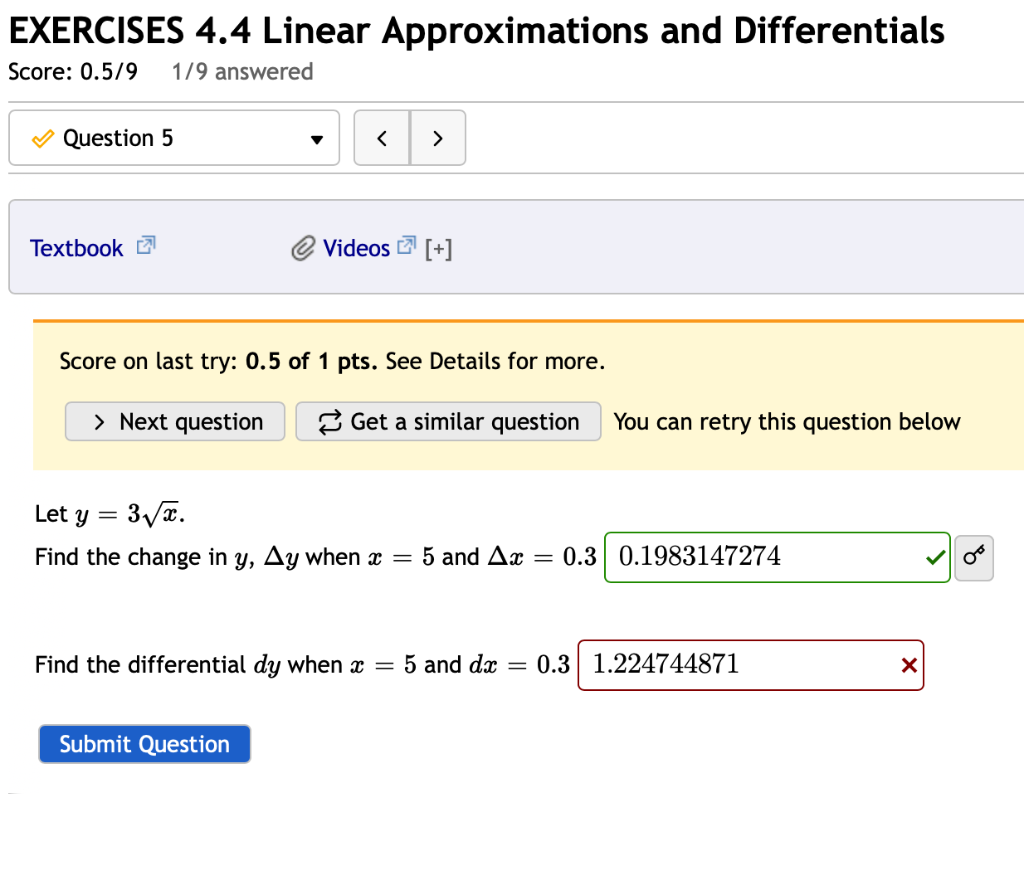Click the gold check icon on Question 5
The width and height of the screenshot is (1024, 890).
[x=42, y=137]
